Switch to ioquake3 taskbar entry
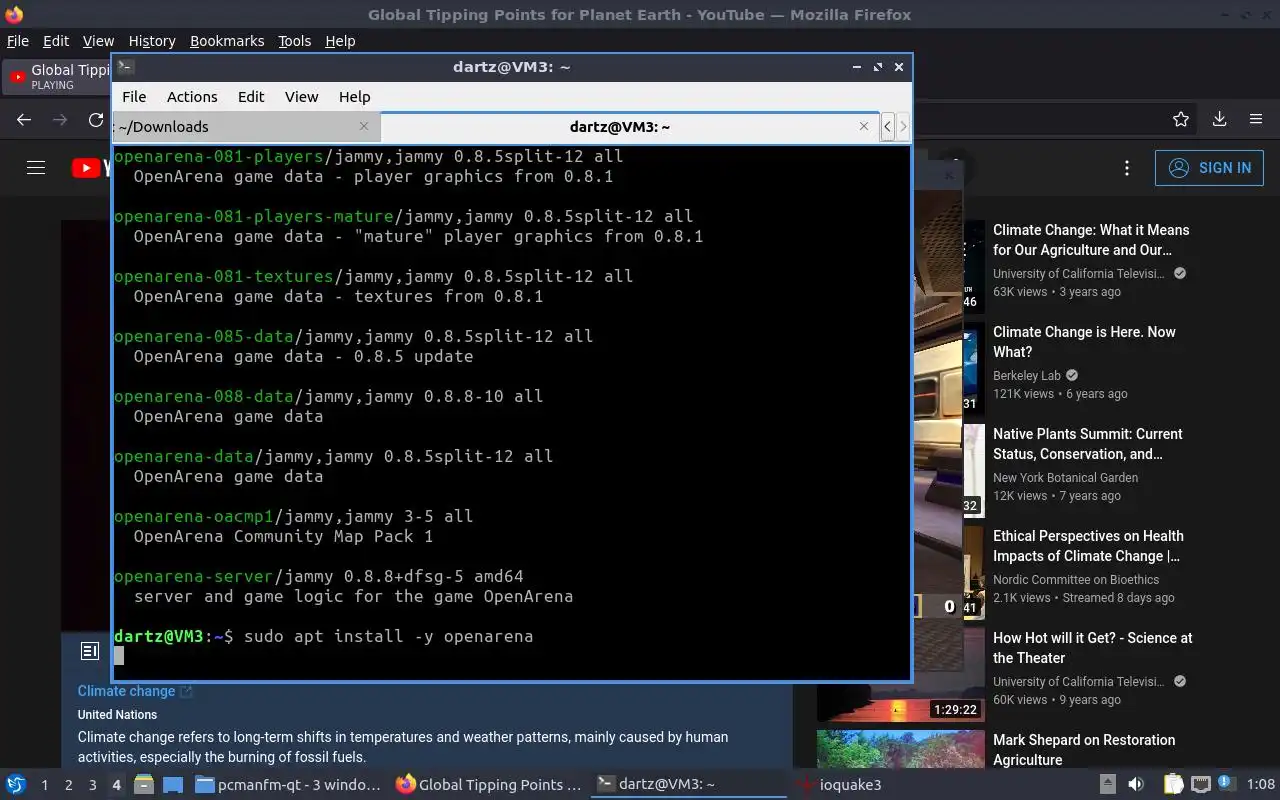Viewport: 1280px width, 800px height. [x=840, y=785]
